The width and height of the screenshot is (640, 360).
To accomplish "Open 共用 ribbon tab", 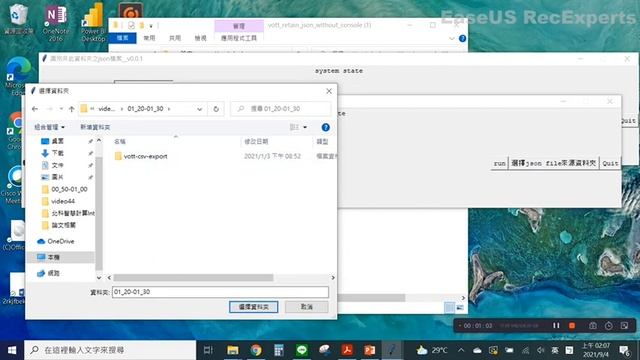I will point(175,38).
